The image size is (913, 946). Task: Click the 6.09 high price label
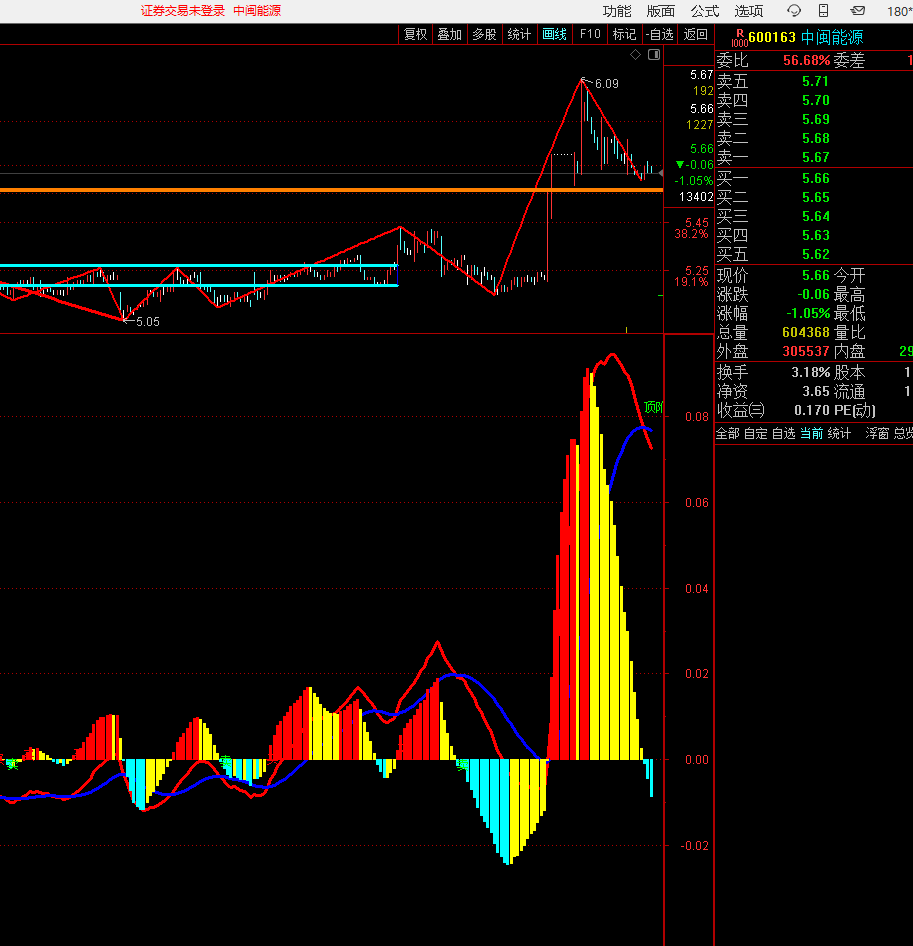point(606,84)
